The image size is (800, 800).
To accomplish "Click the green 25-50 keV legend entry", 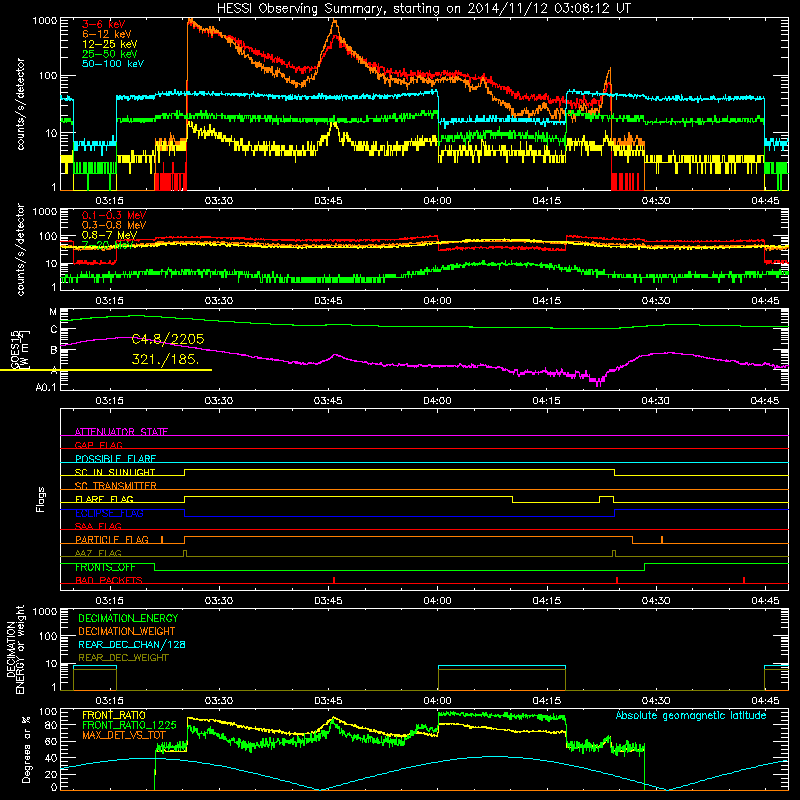I will pos(110,54).
